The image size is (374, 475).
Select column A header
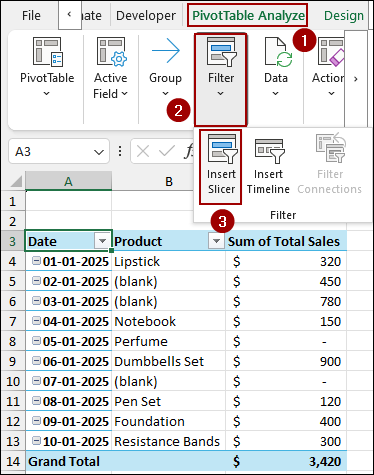(x=68, y=181)
